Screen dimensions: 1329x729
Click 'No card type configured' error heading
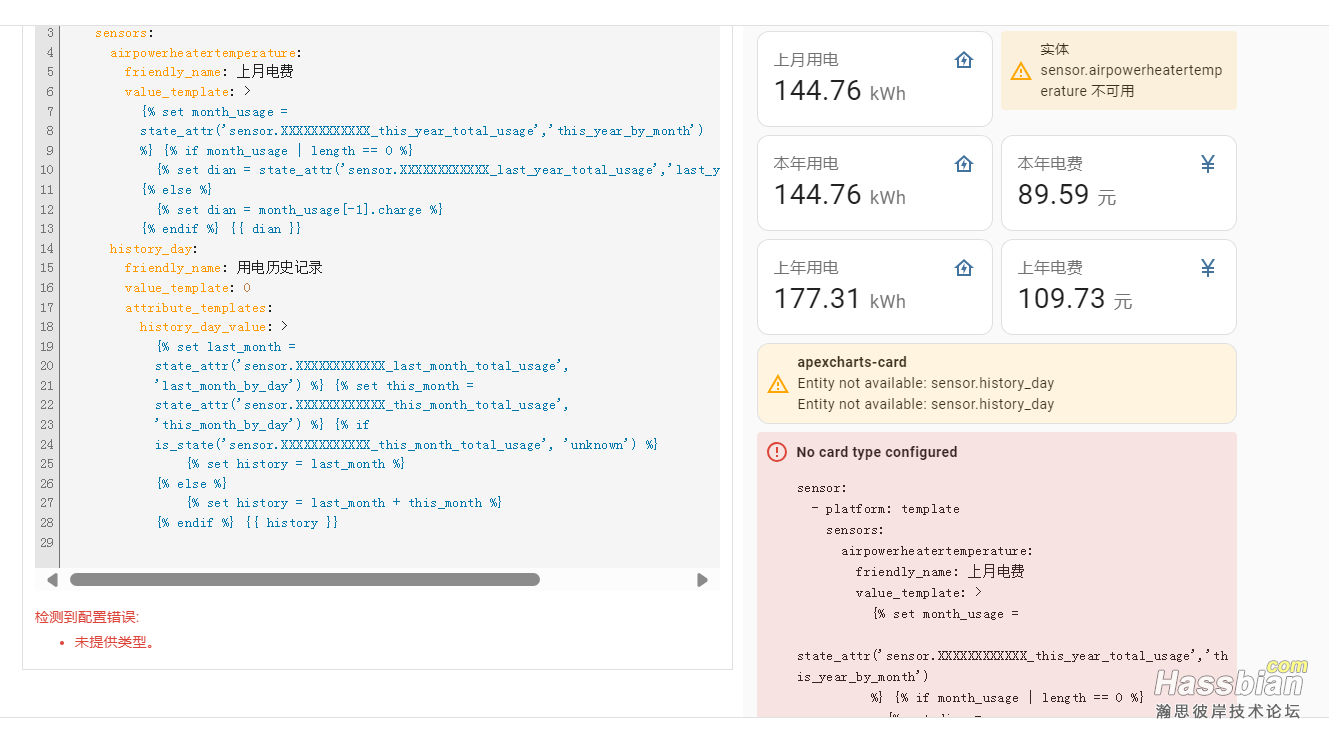[x=877, y=452]
